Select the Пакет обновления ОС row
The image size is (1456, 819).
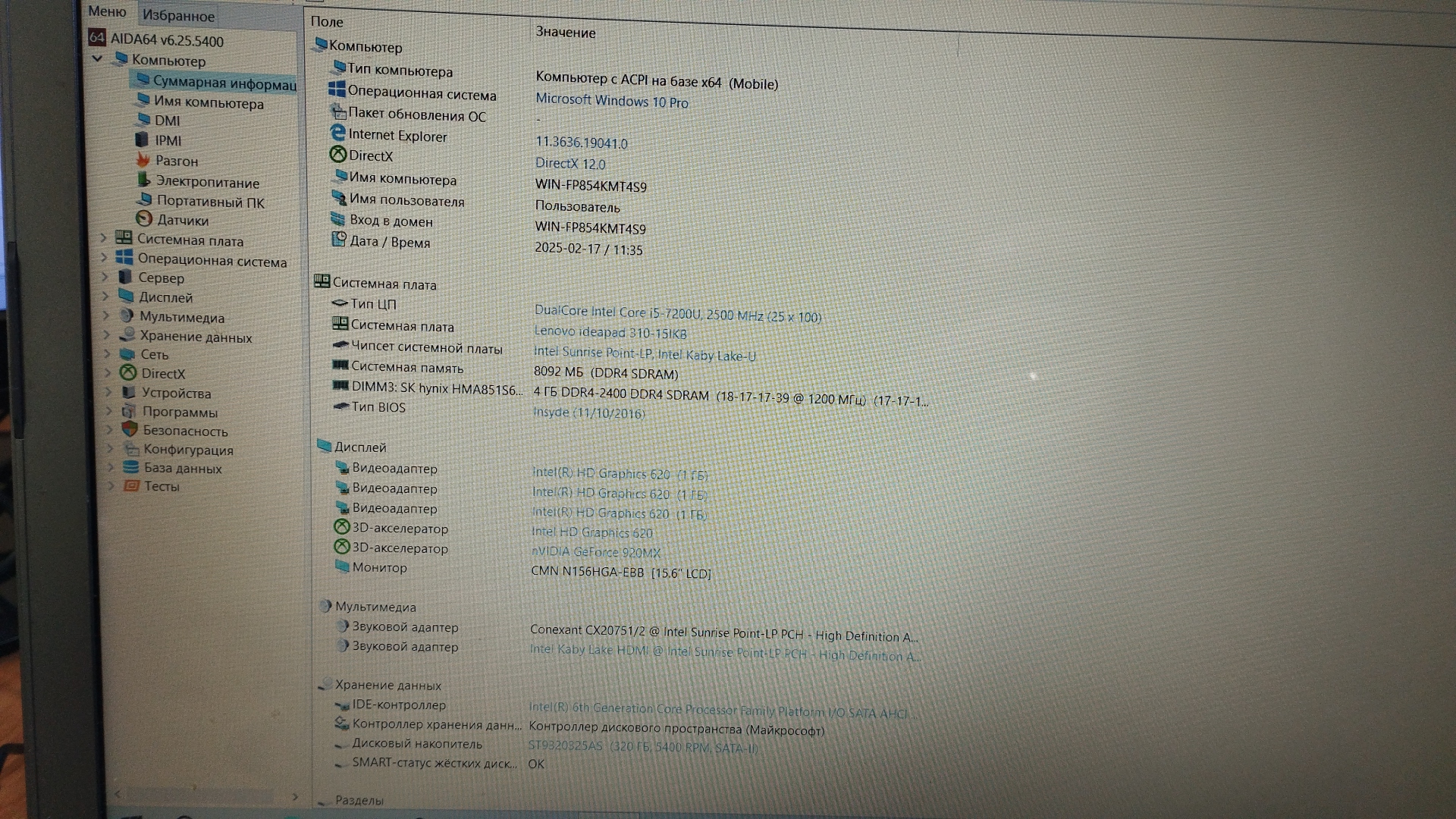(436, 115)
